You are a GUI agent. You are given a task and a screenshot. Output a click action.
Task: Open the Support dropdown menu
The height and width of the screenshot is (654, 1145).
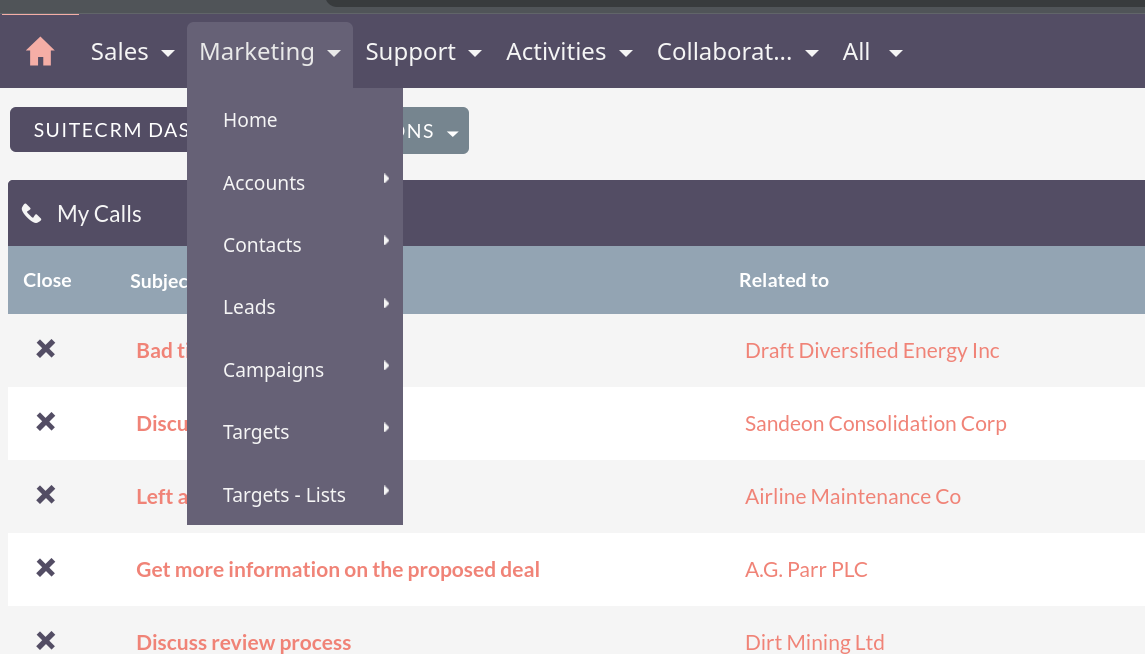click(423, 52)
